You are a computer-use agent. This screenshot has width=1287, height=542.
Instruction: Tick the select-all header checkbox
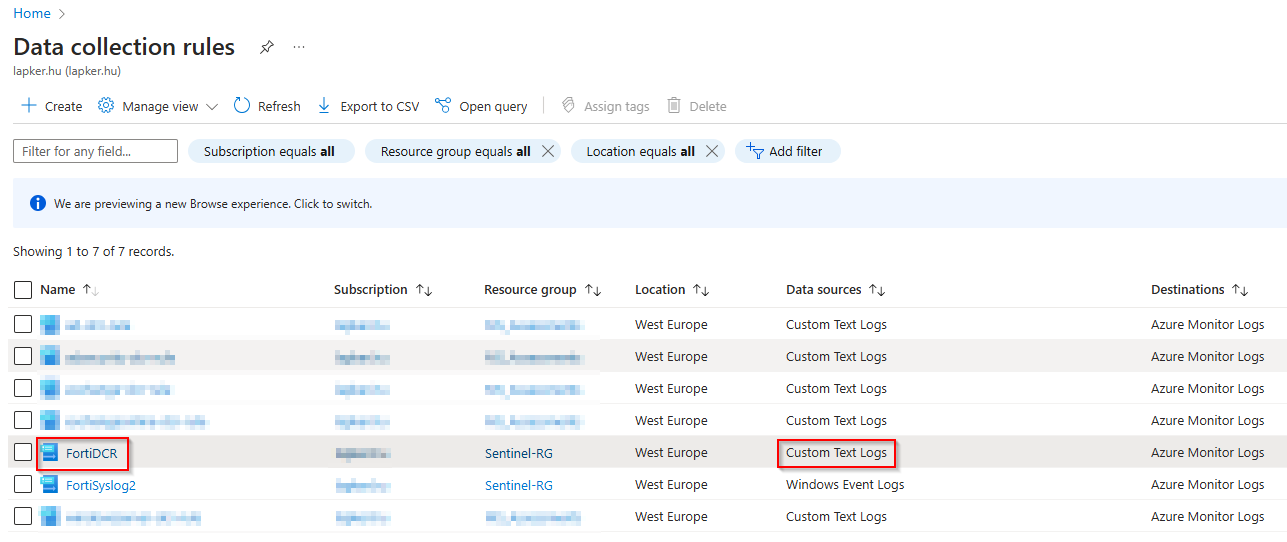23,290
